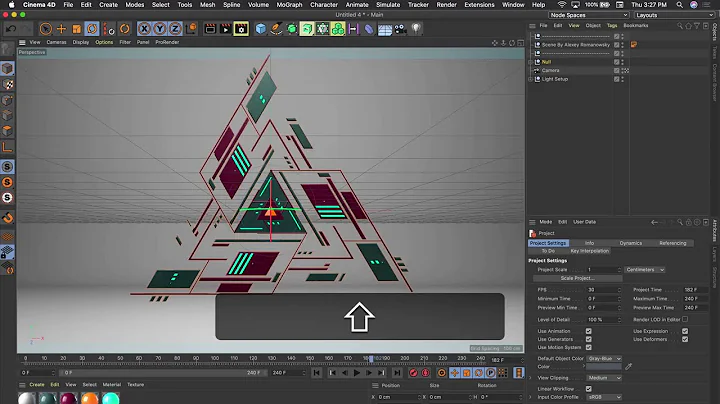Toggle Use Deformers checkbox
This screenshot has height=404, width=720.
click(685, 339)
